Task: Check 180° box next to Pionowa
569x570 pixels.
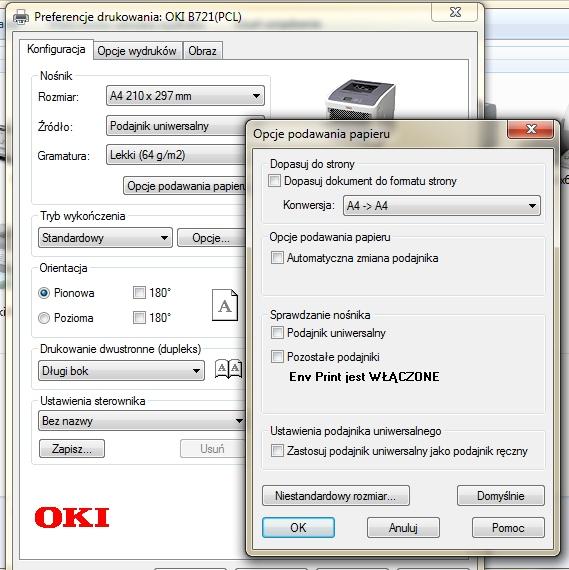Action: click(139, 292)
